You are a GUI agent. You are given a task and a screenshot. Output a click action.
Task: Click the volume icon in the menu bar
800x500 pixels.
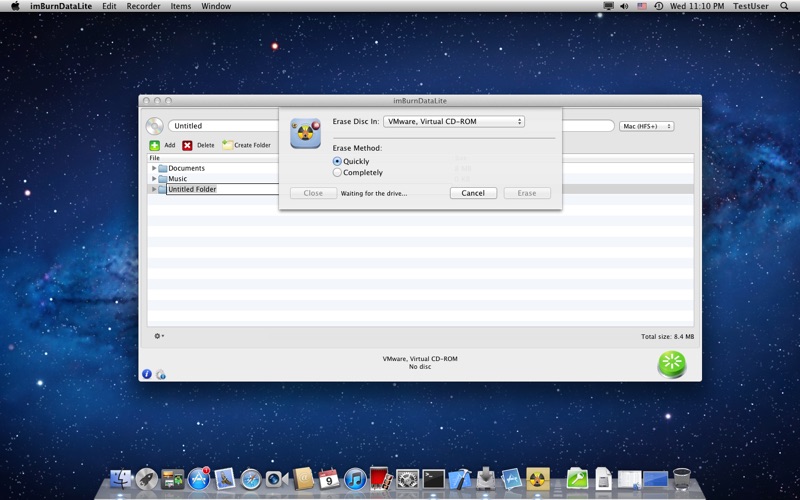pos(624,6)
